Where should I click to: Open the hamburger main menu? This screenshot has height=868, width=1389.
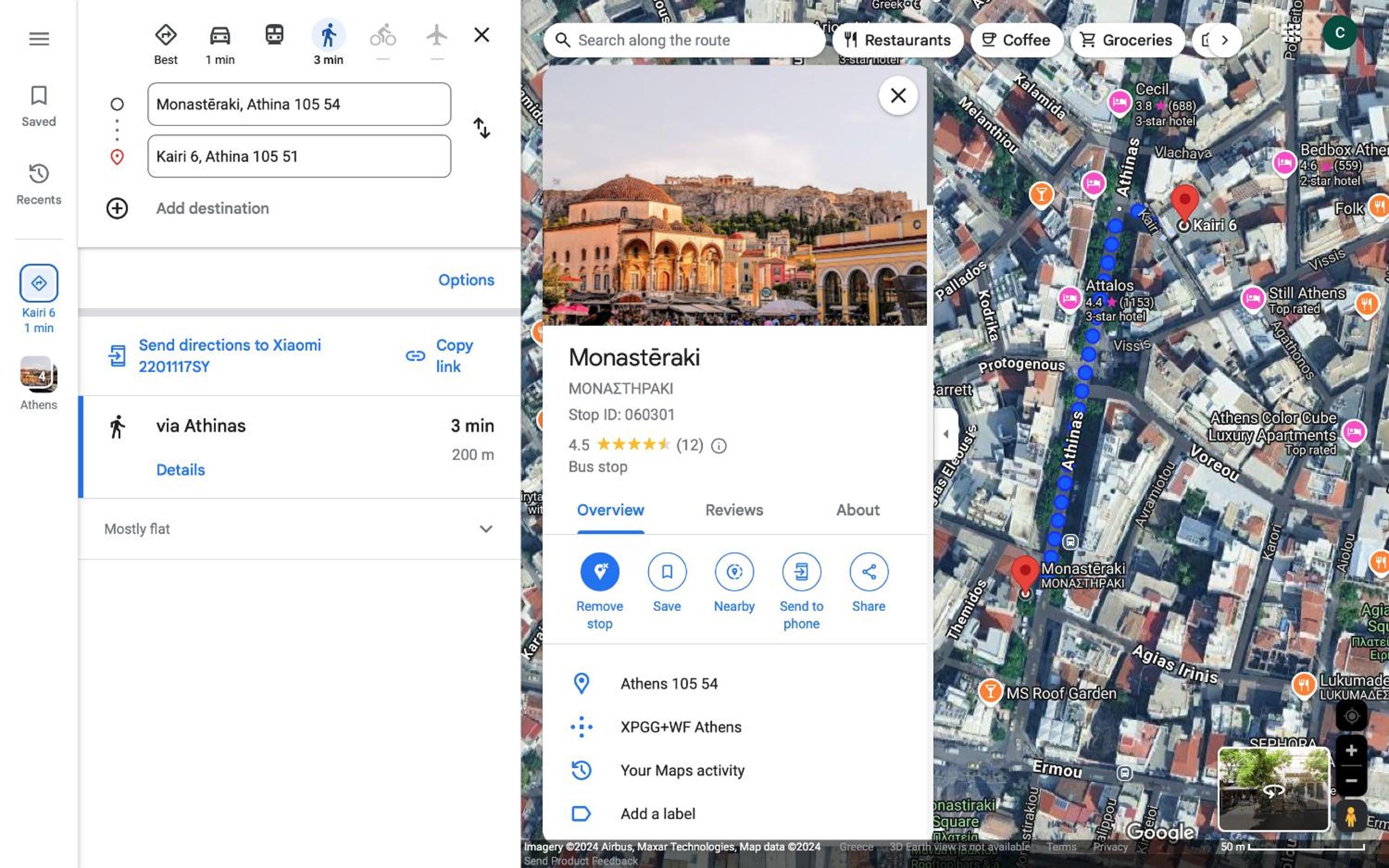39,39
